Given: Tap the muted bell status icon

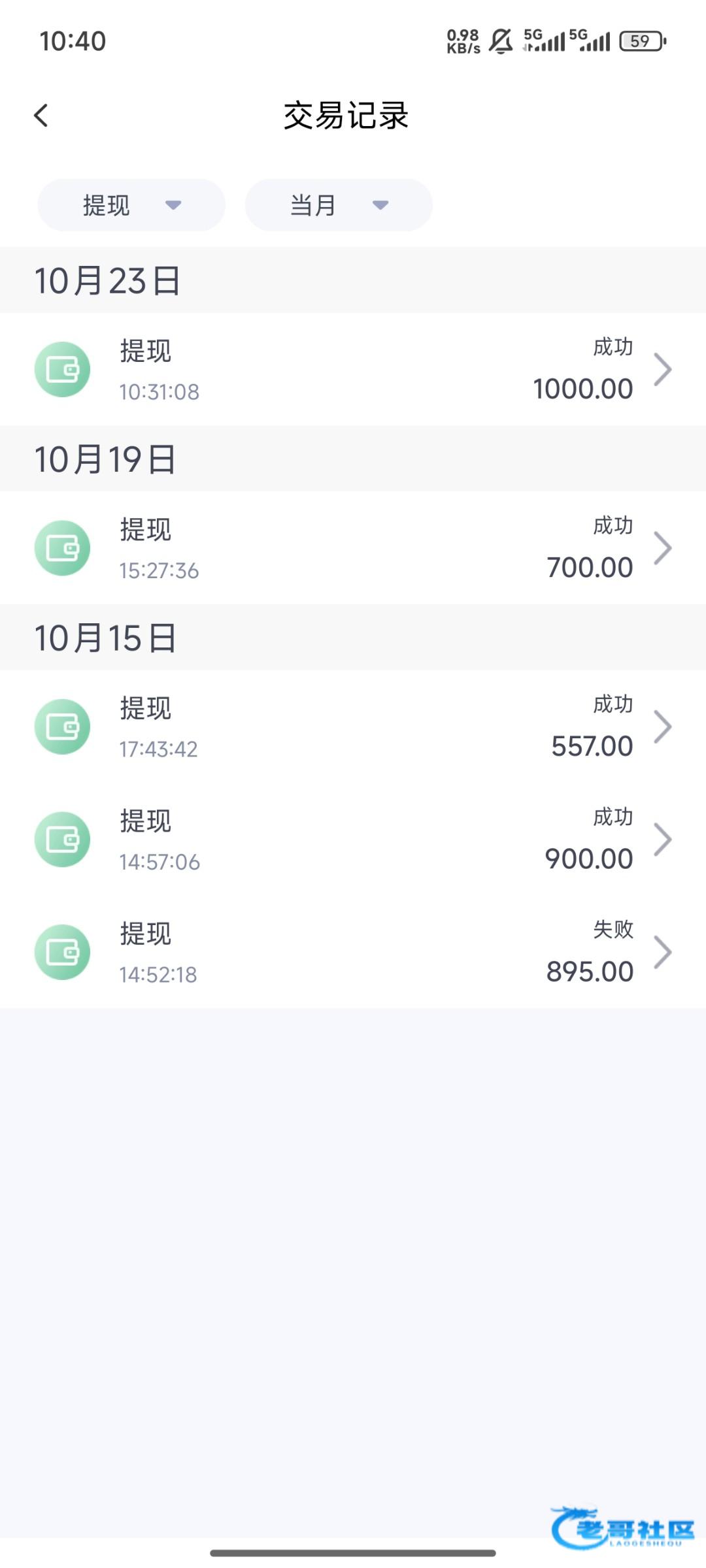Looking at the screenshot, I should pos(501,41).
